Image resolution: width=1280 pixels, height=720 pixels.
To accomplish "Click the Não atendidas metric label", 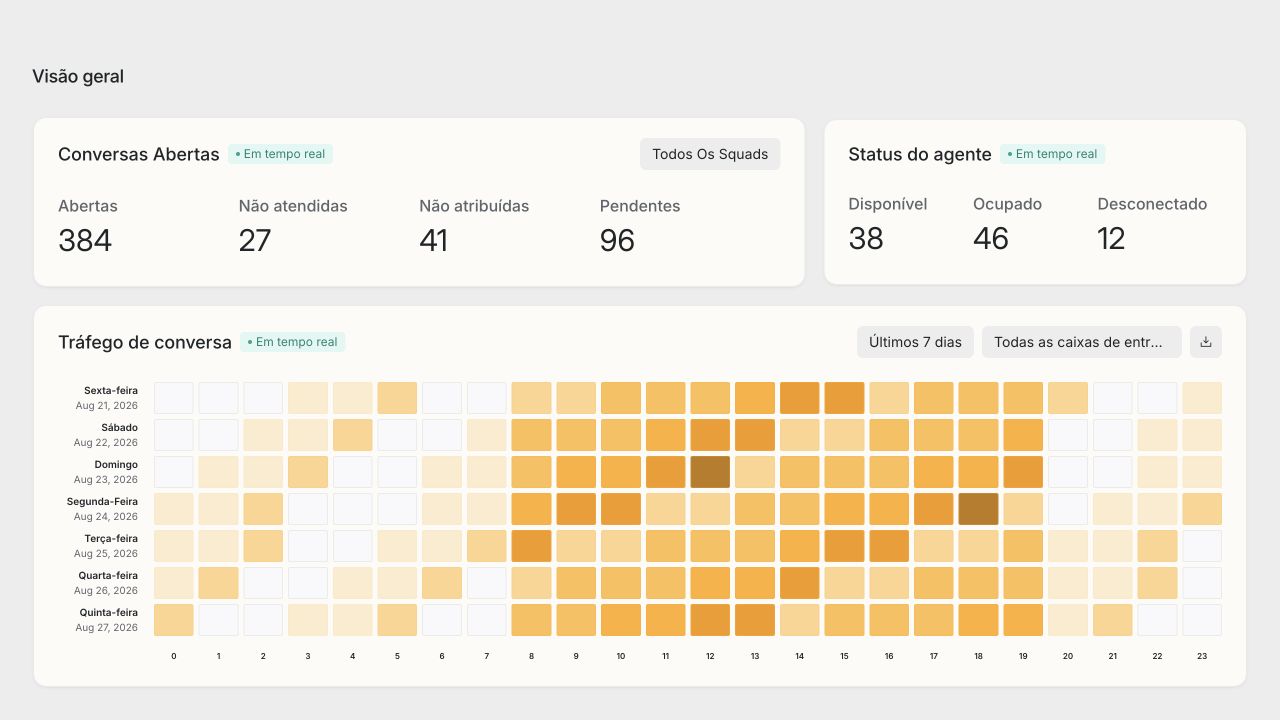I will point(293,206).
